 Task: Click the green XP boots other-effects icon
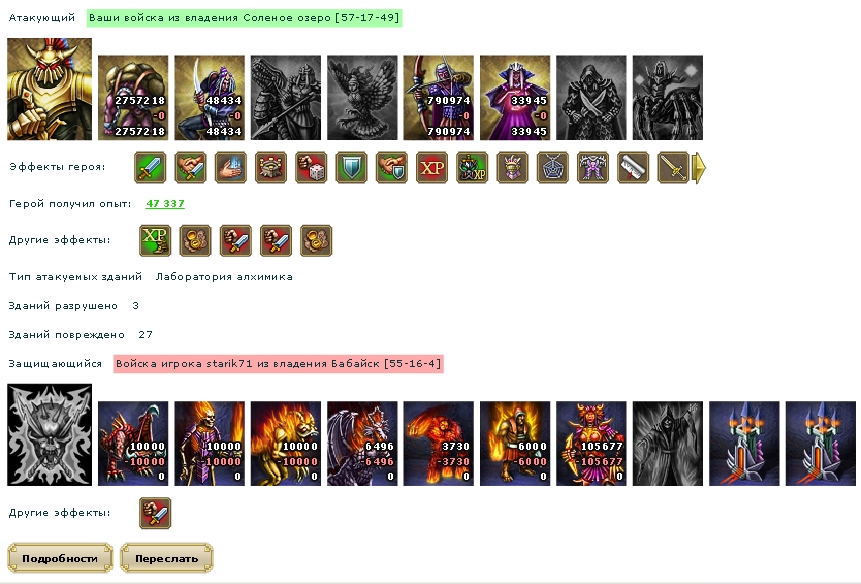[x=155, y=240]
